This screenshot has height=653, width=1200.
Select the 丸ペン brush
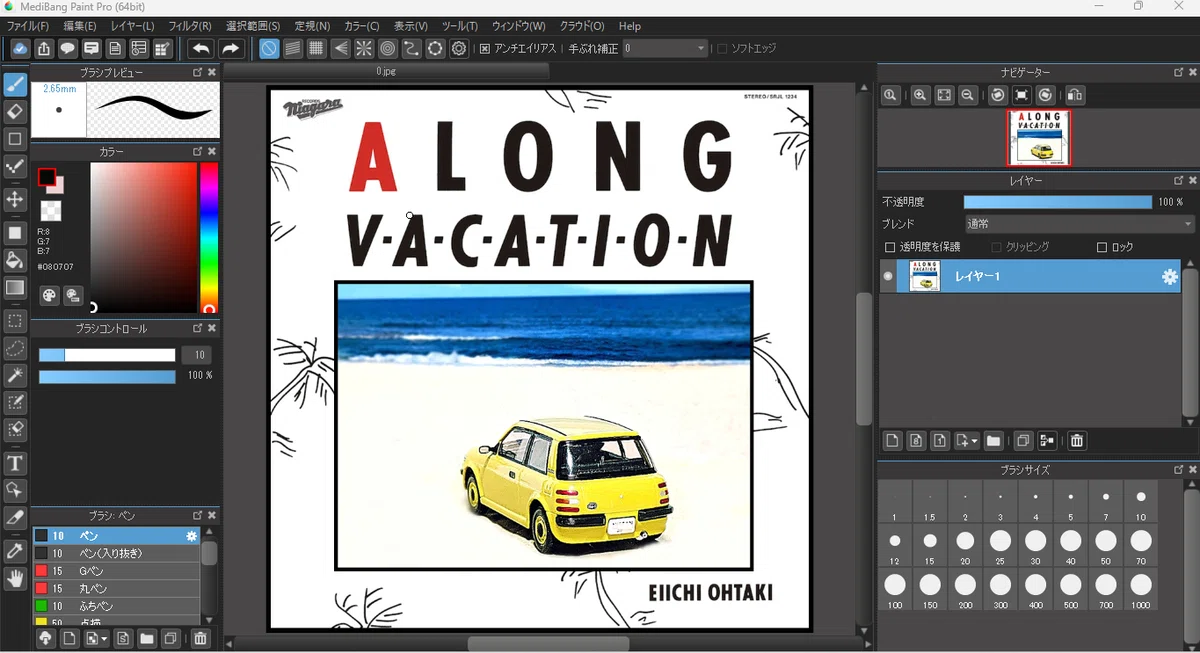[116, 589]
